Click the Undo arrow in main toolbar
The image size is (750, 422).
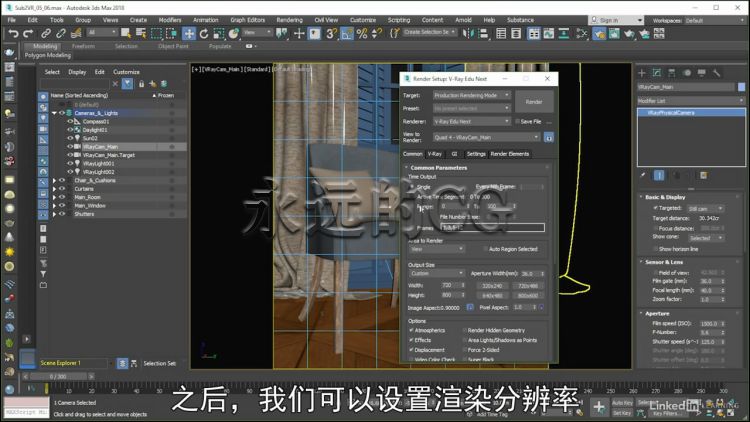(x=13, y=33)
